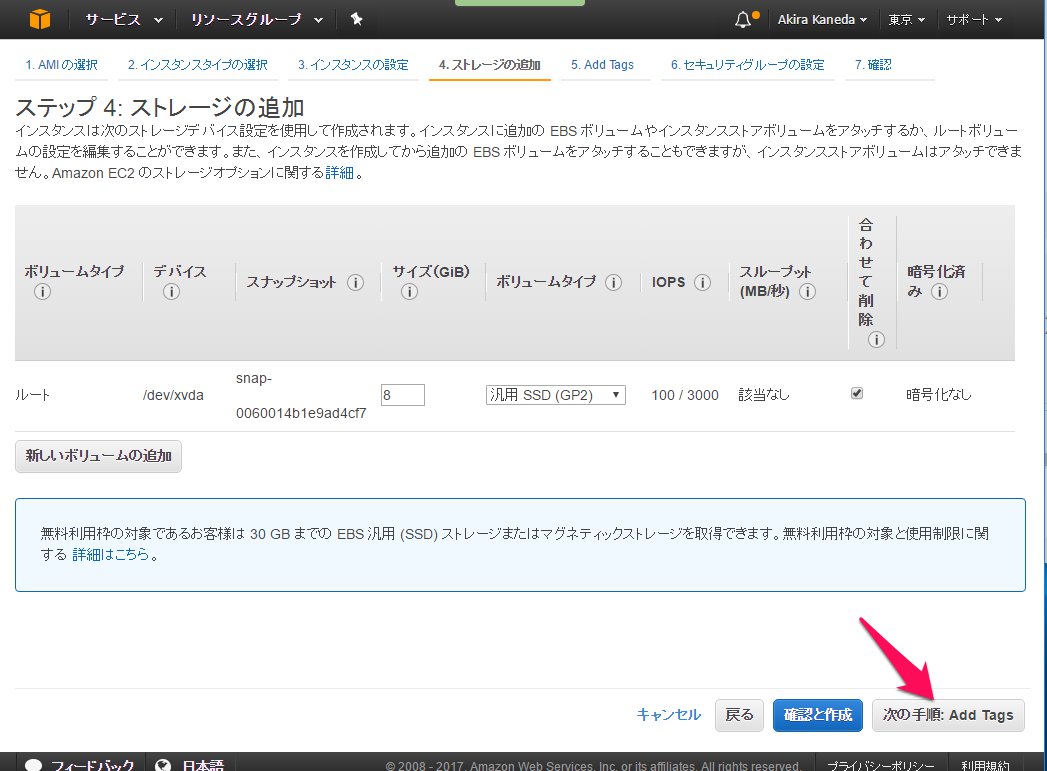Open the notifications bell icon
1047x771 pixels.
(743, 20)
